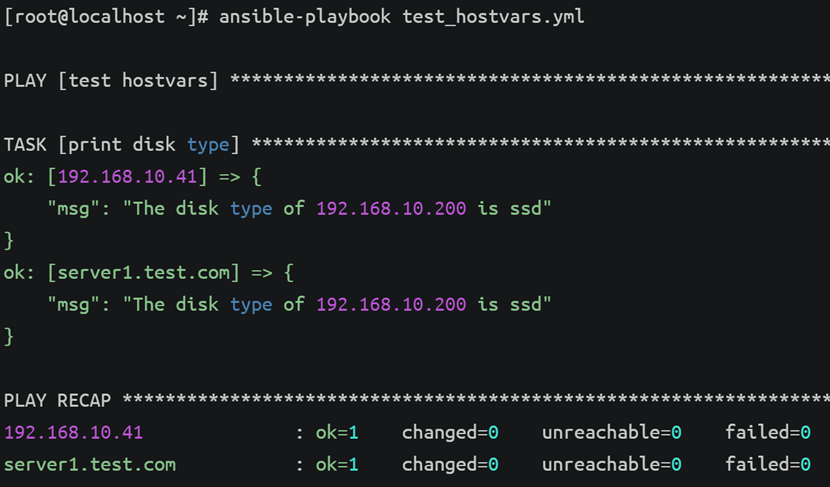The width and height of the screenshot is (830, 487).
Task: Click the 'TASK [print disk type]' header line
Action: click(x=417, y=145)
